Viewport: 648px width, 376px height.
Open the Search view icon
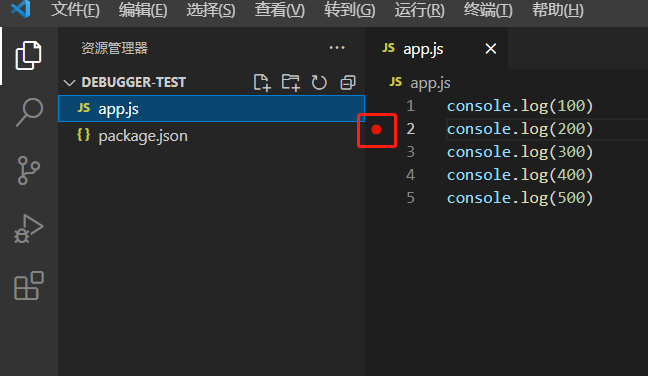[29, 112]
